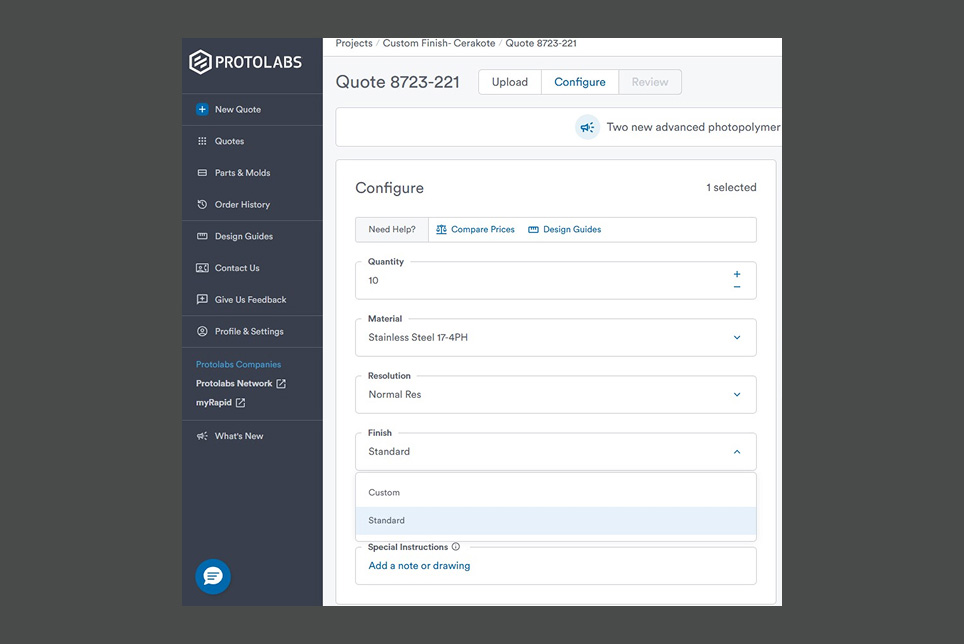
Task: Click the announcement megaphone icon in banner
Action: 587,127
